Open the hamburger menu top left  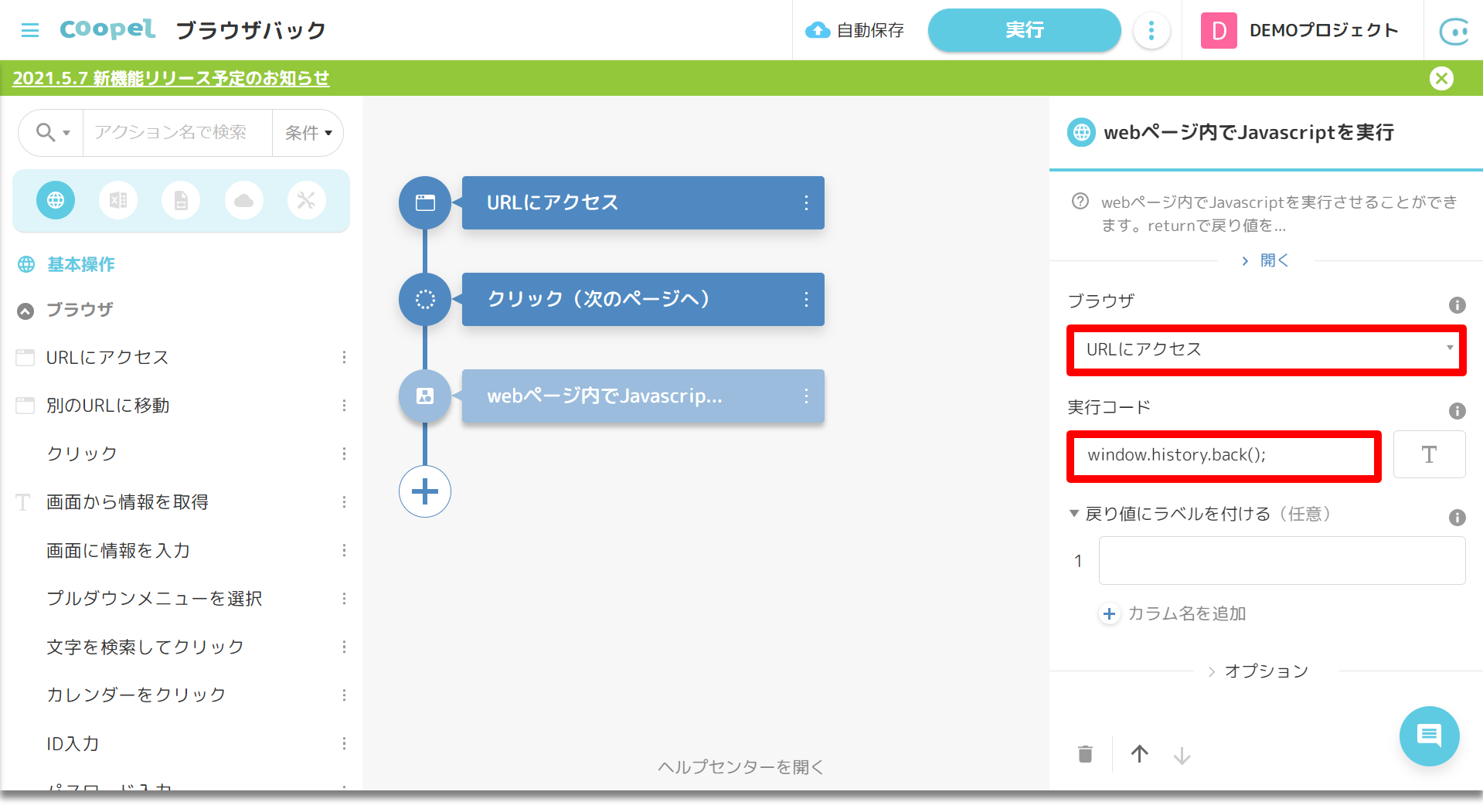29,30
